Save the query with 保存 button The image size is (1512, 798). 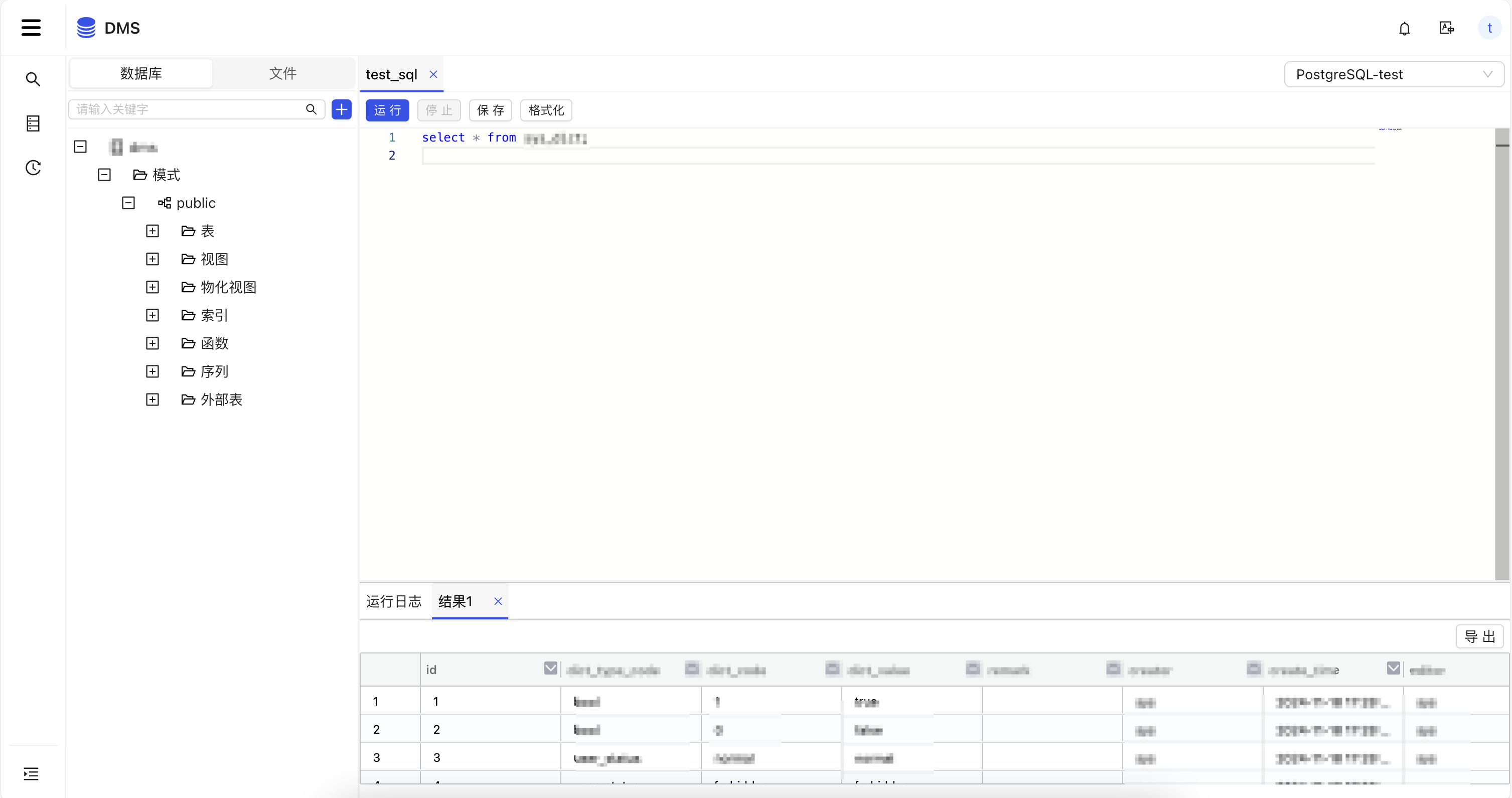click(491, 110)
